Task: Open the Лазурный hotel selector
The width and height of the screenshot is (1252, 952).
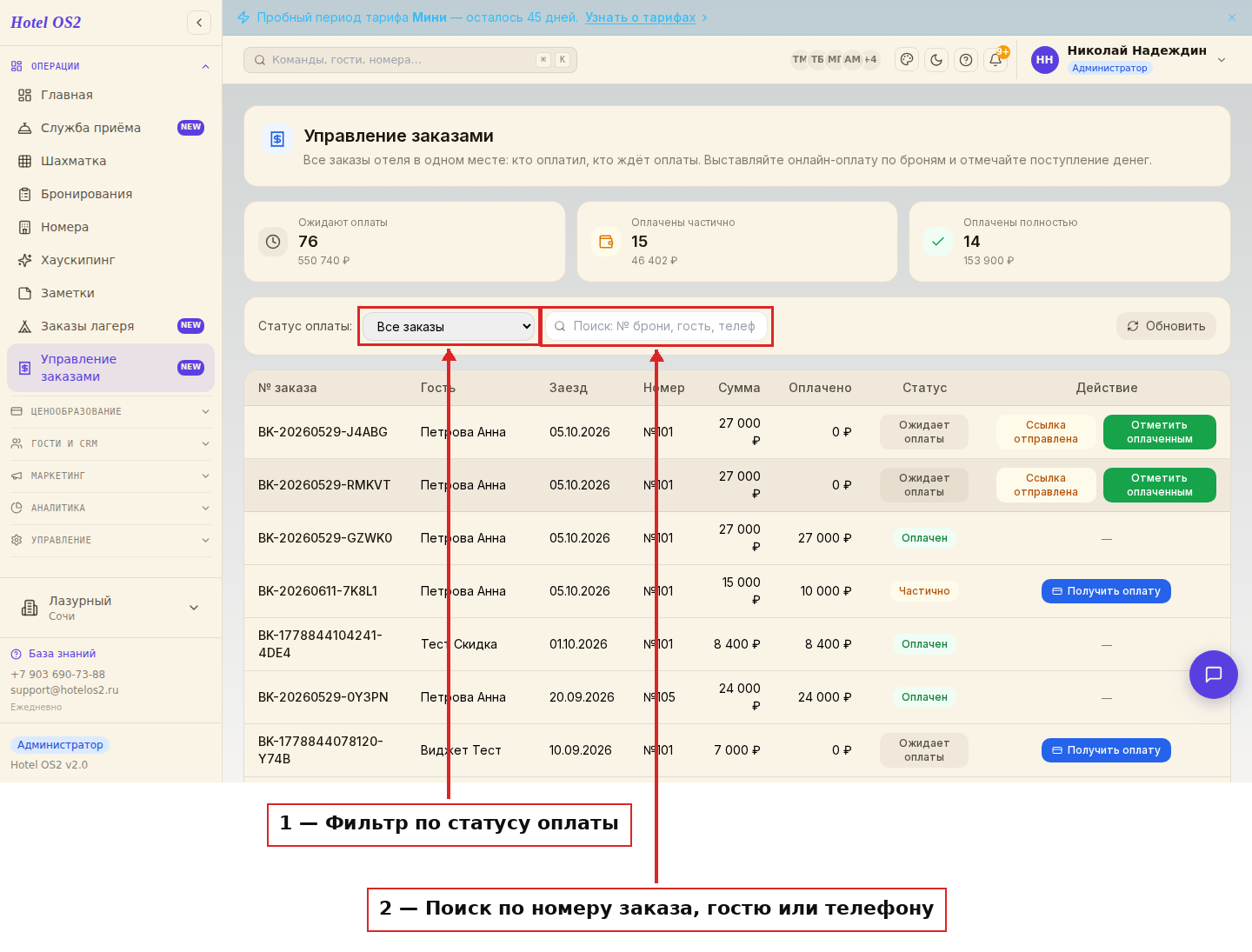Action: [x=110, y=608]
